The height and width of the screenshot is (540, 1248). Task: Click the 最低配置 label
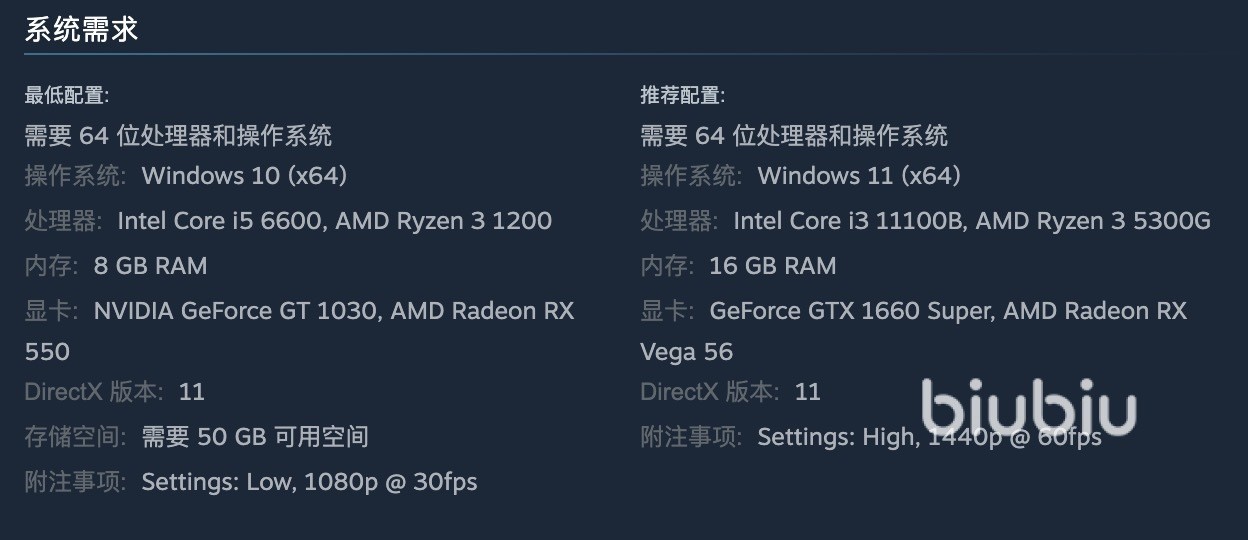coord(66,96)
